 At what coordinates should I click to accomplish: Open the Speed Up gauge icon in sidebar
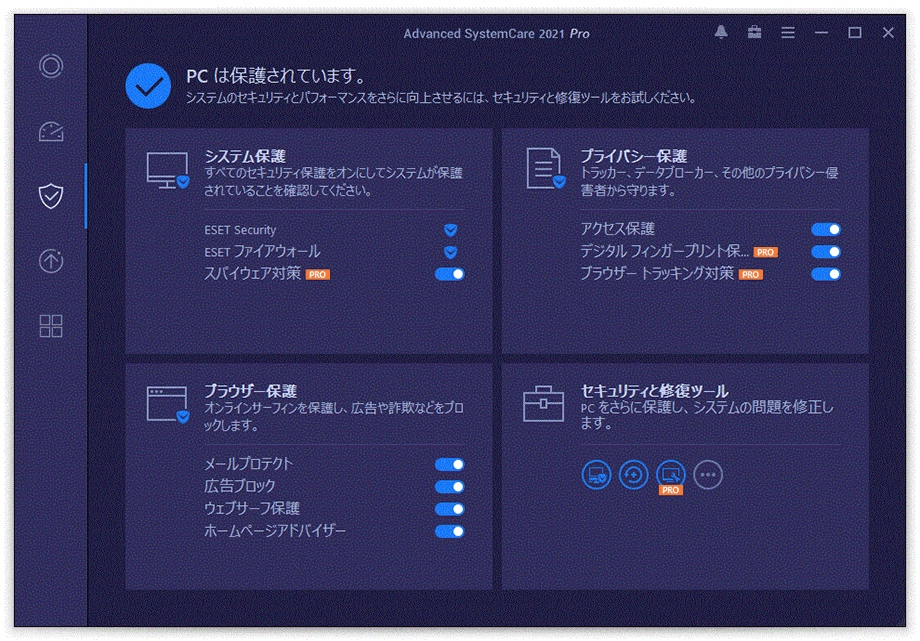click(51, 131)
